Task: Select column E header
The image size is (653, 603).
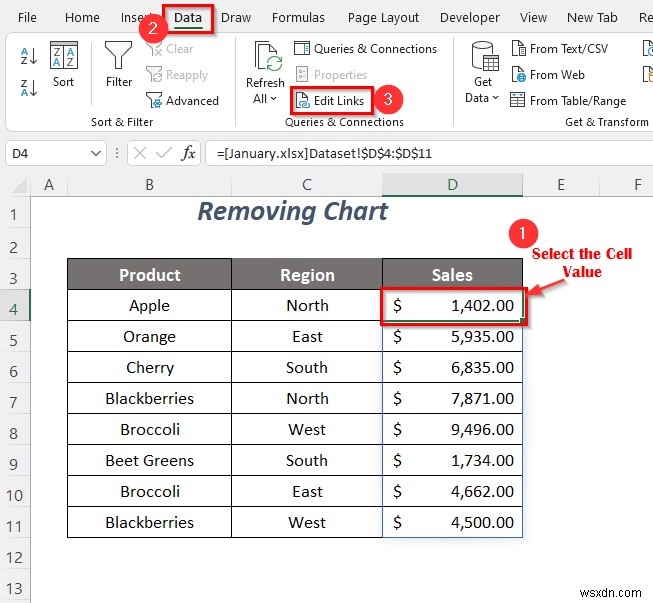Action: pos(561,184)
